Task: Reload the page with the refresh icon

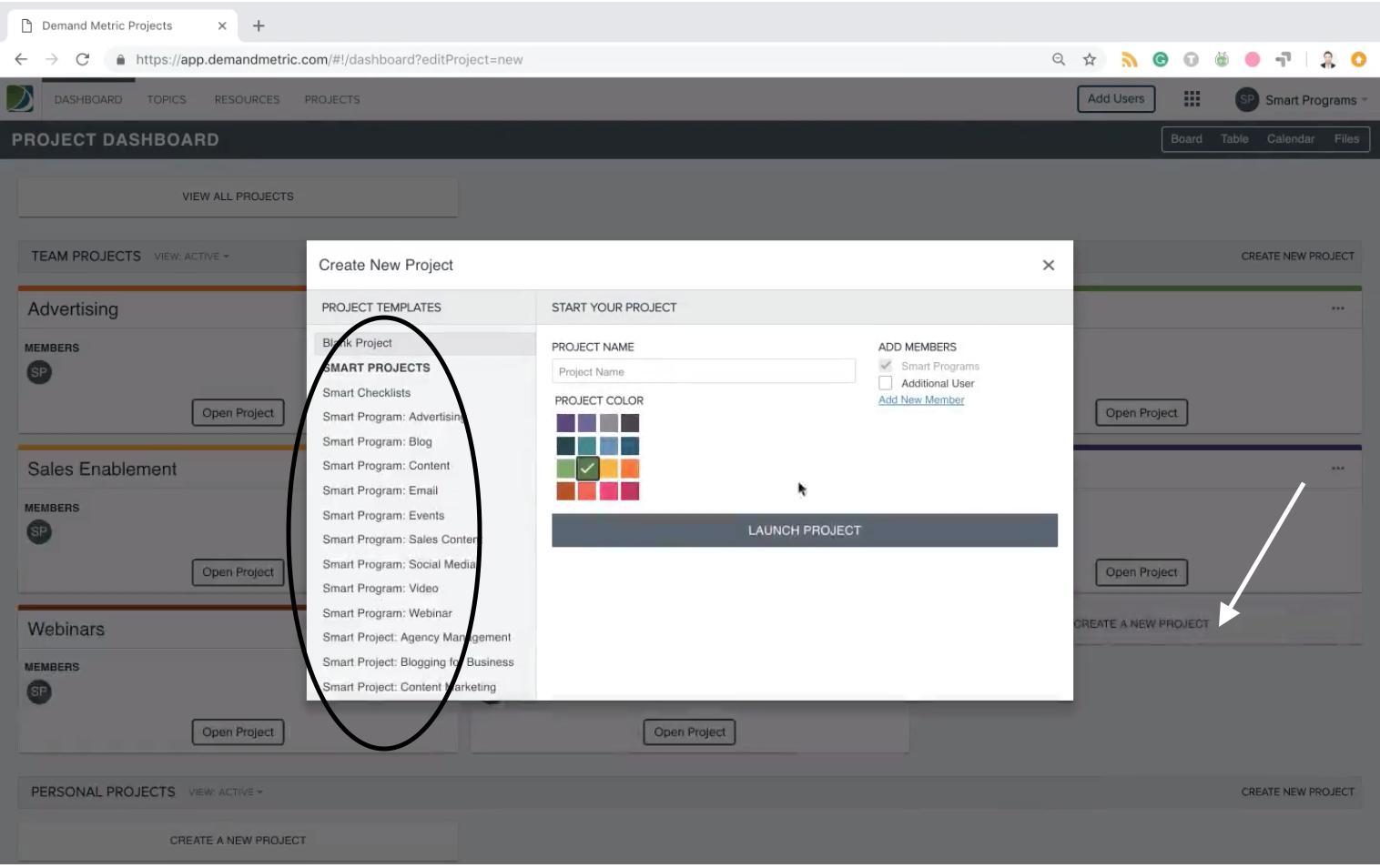Action: point(83,59)
